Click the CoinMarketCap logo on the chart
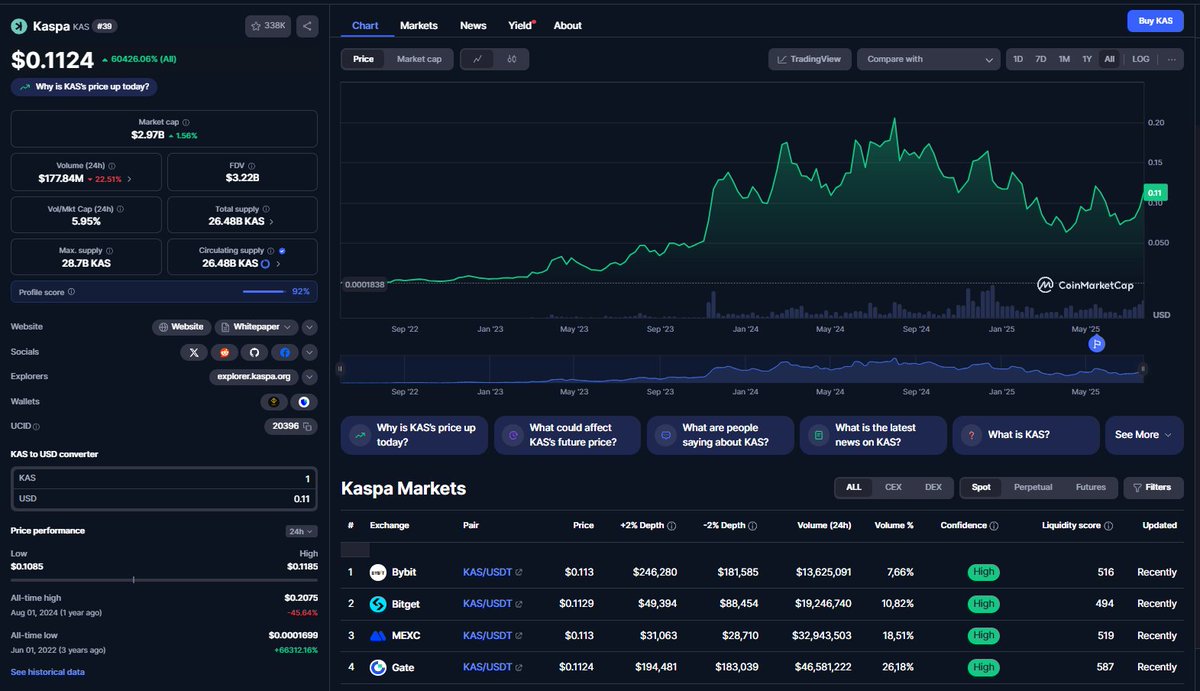The image size is (1200, 691). (1085, 285)
